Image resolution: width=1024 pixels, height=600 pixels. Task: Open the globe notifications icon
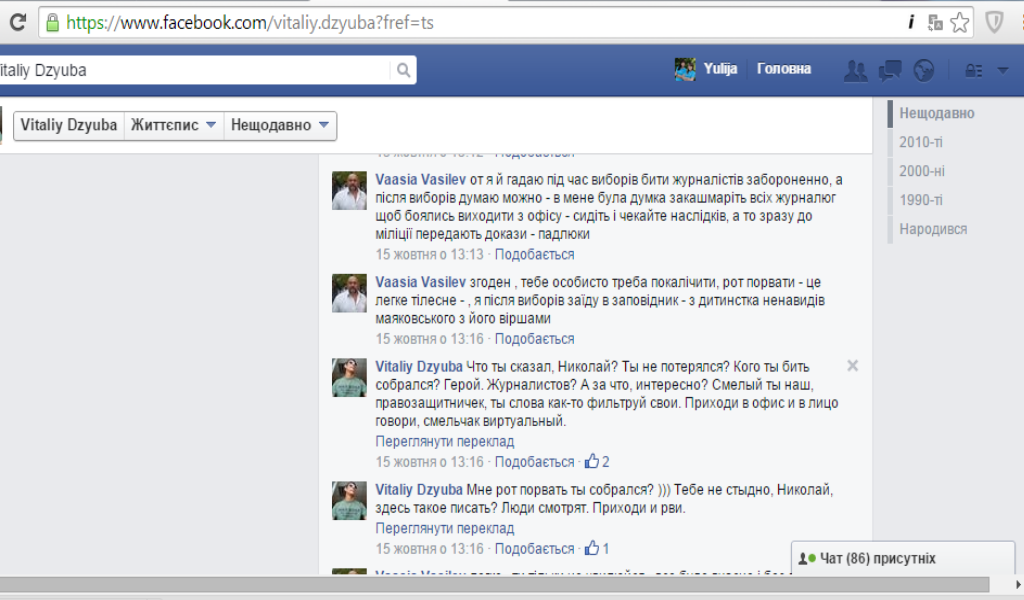pos(923,70)
